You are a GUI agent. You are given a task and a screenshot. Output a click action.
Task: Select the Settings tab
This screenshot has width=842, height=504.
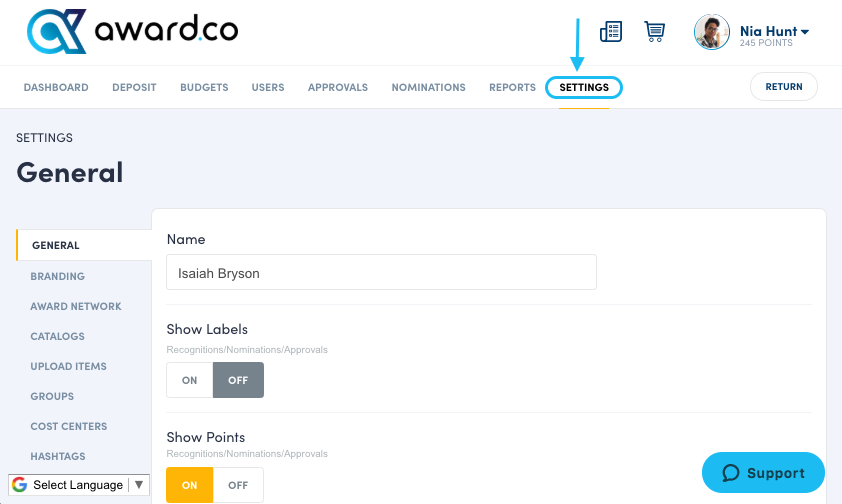pos(584,87)
